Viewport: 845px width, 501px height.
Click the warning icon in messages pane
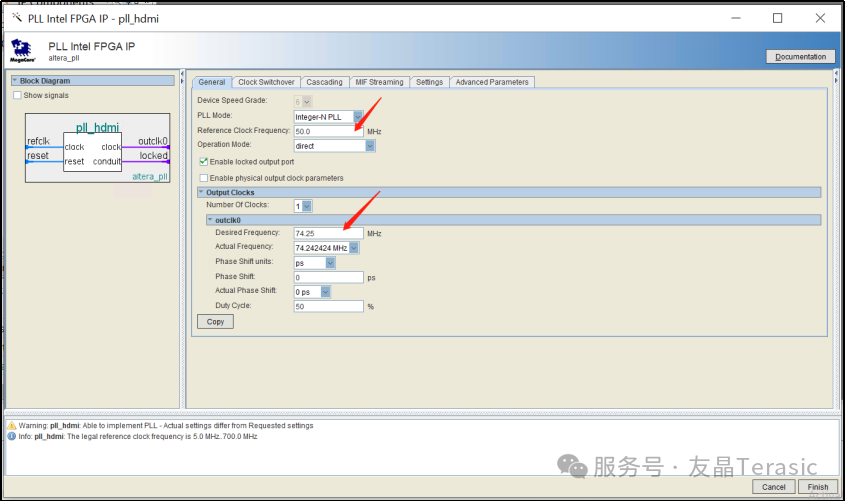[12, 426]
